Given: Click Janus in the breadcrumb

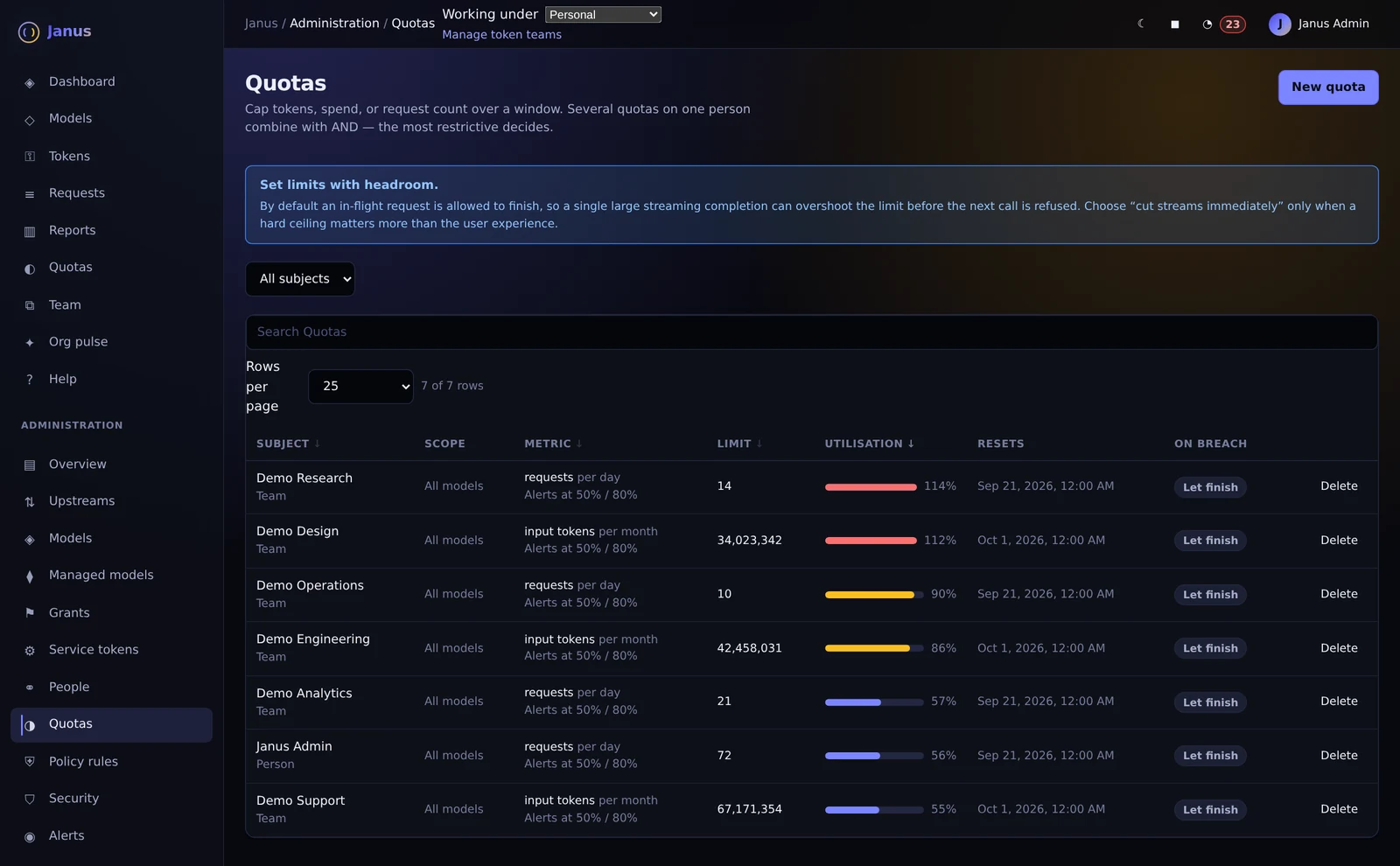Looking at the screenshot, I should [261, 24].
